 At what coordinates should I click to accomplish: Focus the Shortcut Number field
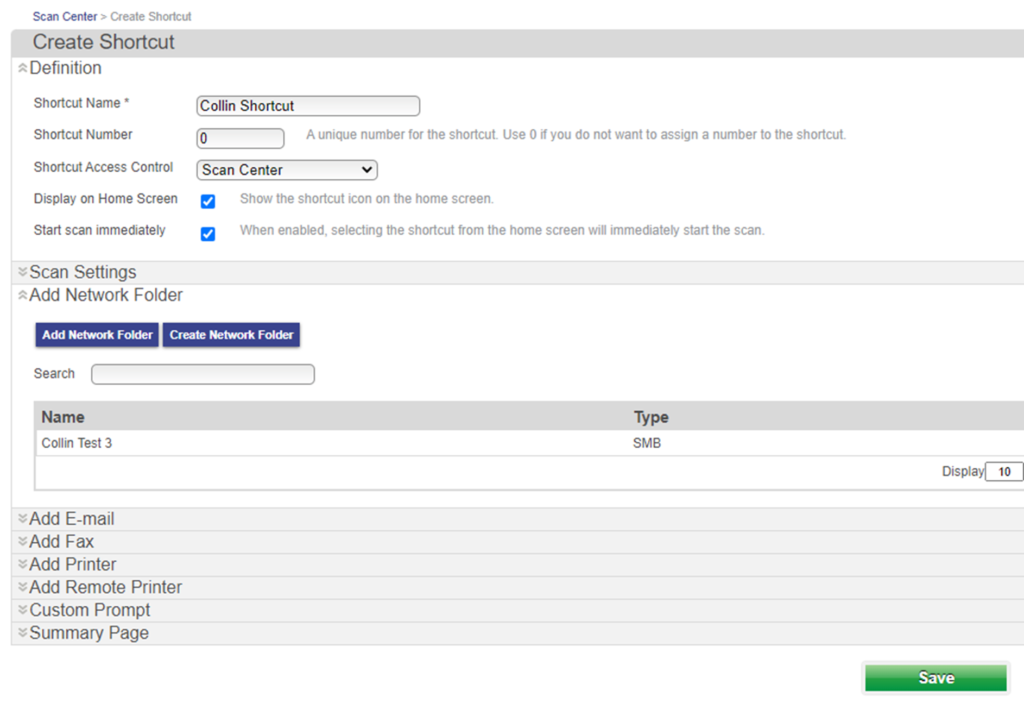click(240, 138)
